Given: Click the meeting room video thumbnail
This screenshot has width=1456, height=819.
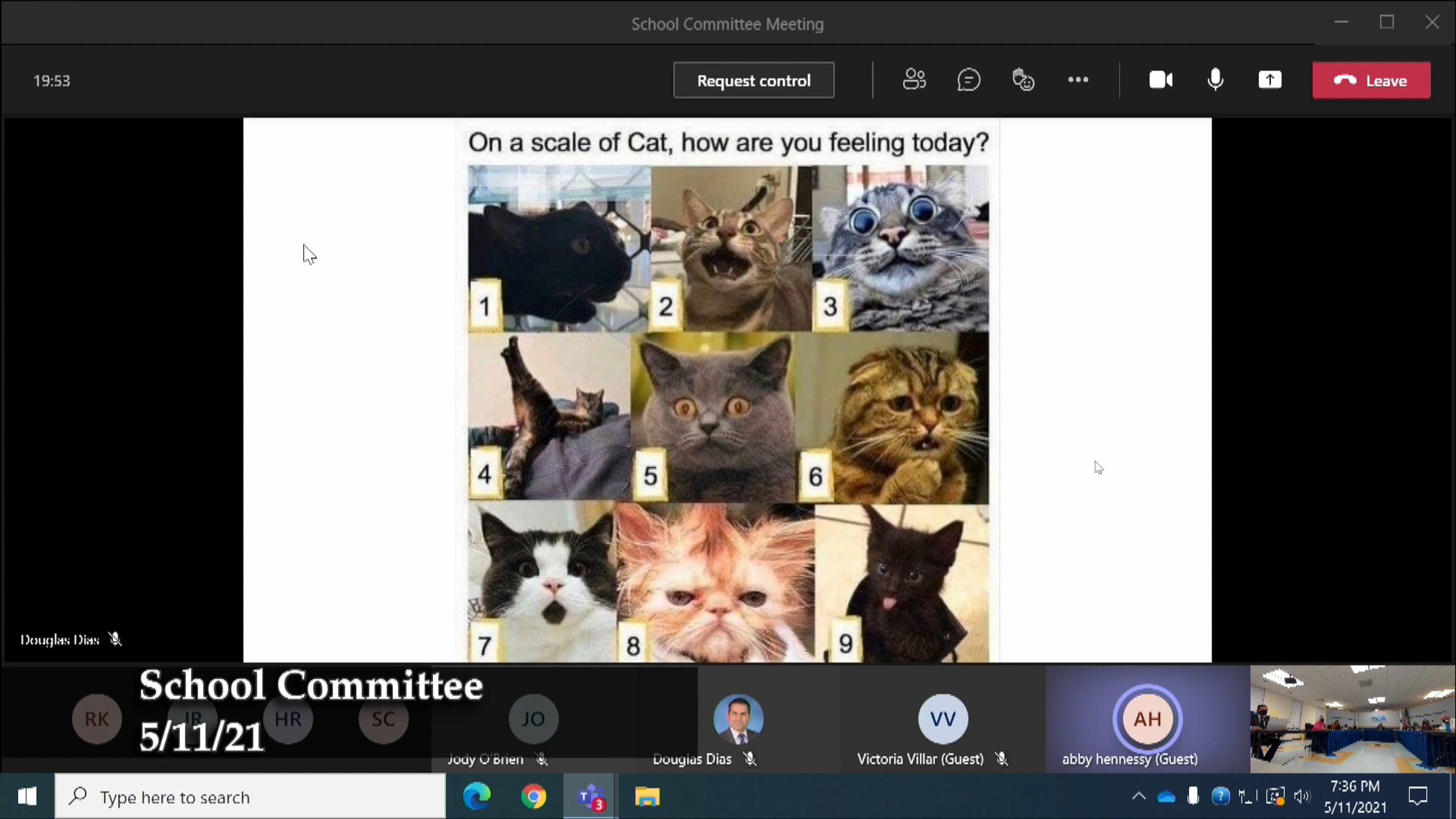Looking at the screenshot, I should click(1352, 719).
